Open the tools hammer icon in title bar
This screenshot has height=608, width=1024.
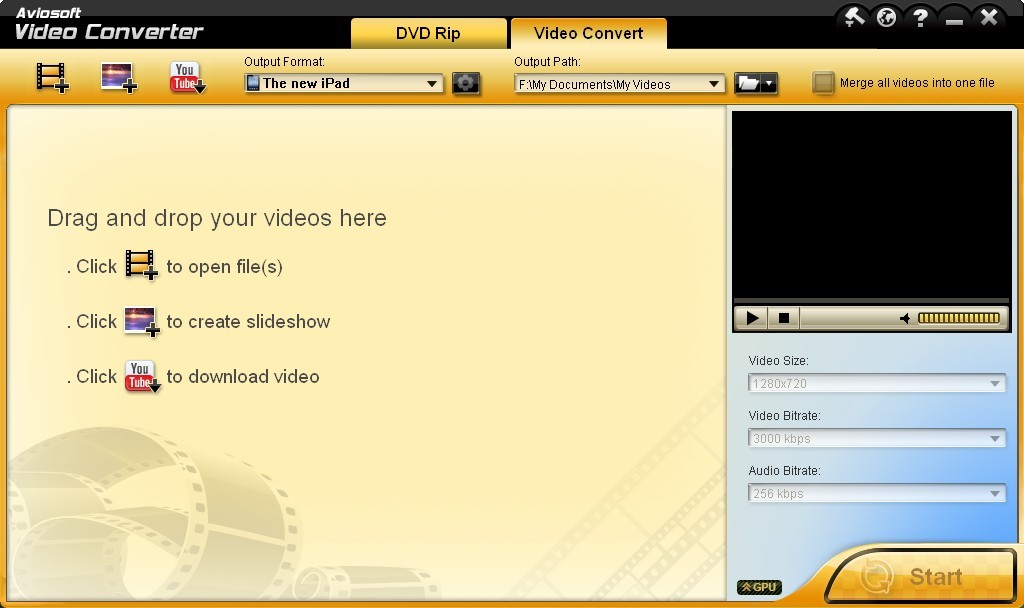(853, 17)
